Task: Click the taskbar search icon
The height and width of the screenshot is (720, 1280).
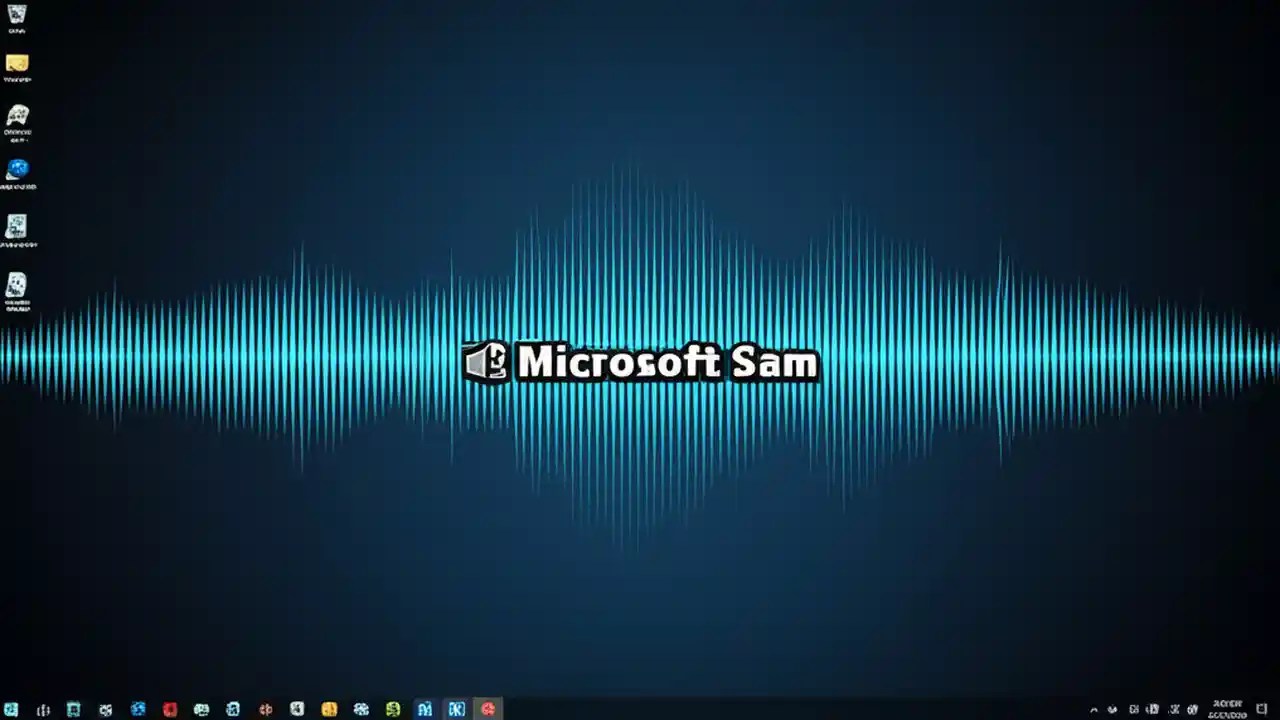Action: [x=43, y=709]
